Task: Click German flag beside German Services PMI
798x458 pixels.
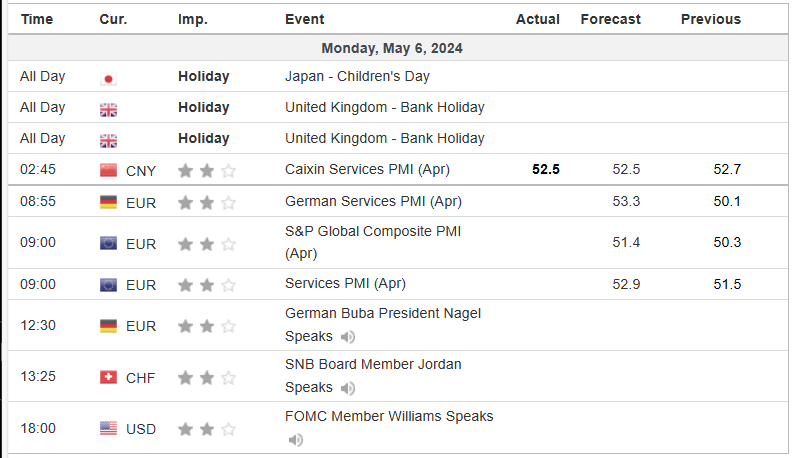Action: (108, 202)
